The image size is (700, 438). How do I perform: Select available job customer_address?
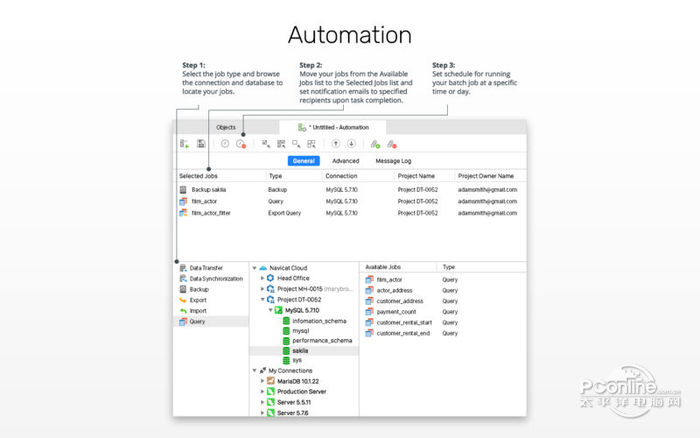400,301
